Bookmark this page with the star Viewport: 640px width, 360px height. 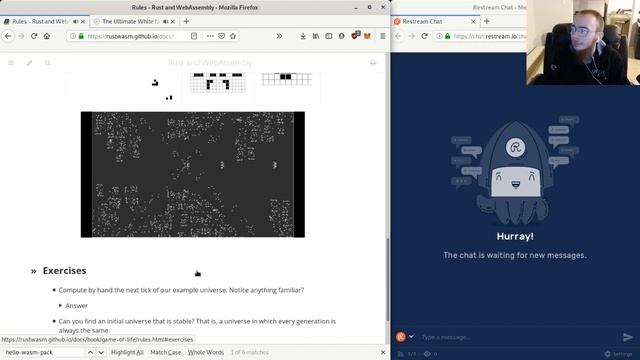(x=233, y=36)
